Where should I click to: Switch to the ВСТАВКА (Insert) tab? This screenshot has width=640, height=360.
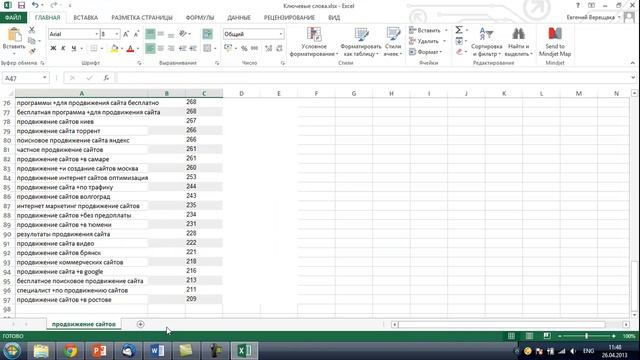(85, 18)
